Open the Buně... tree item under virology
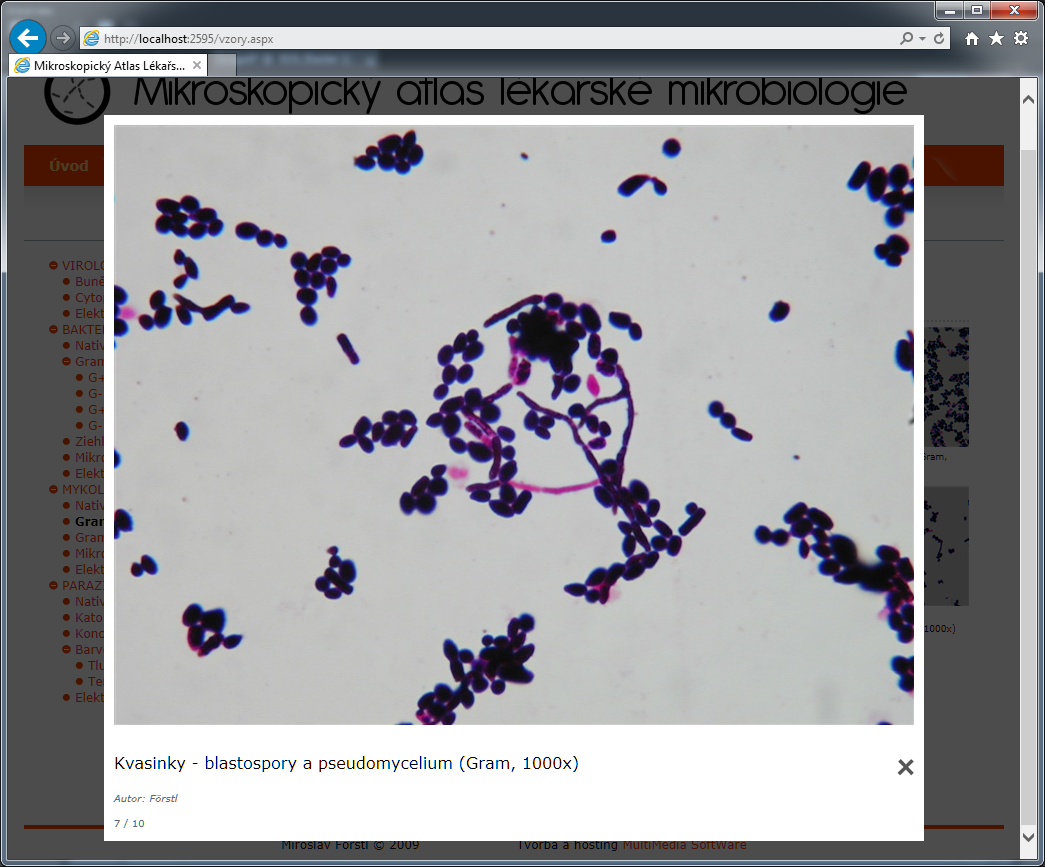The image size is (1045, 867). 89,281
